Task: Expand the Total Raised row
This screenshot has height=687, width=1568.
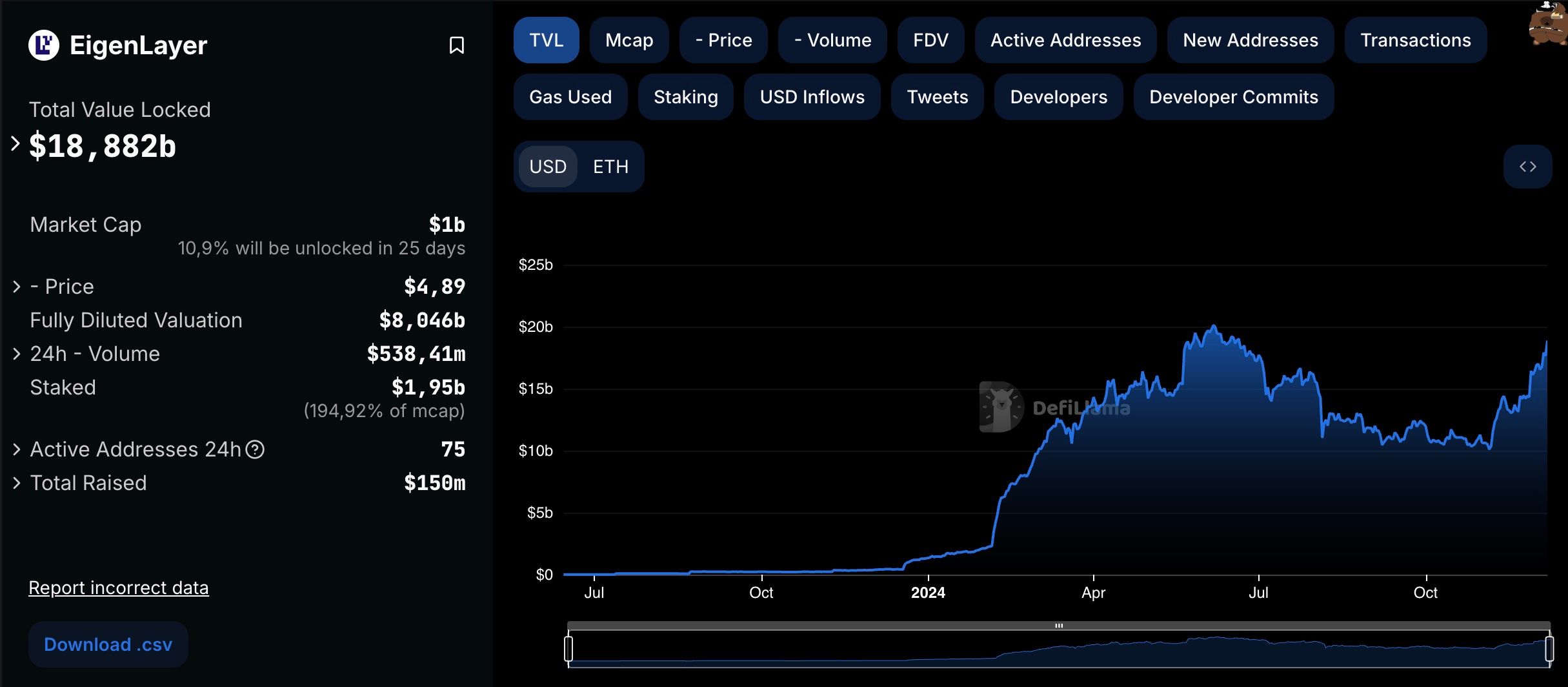Action: (17, 483)
